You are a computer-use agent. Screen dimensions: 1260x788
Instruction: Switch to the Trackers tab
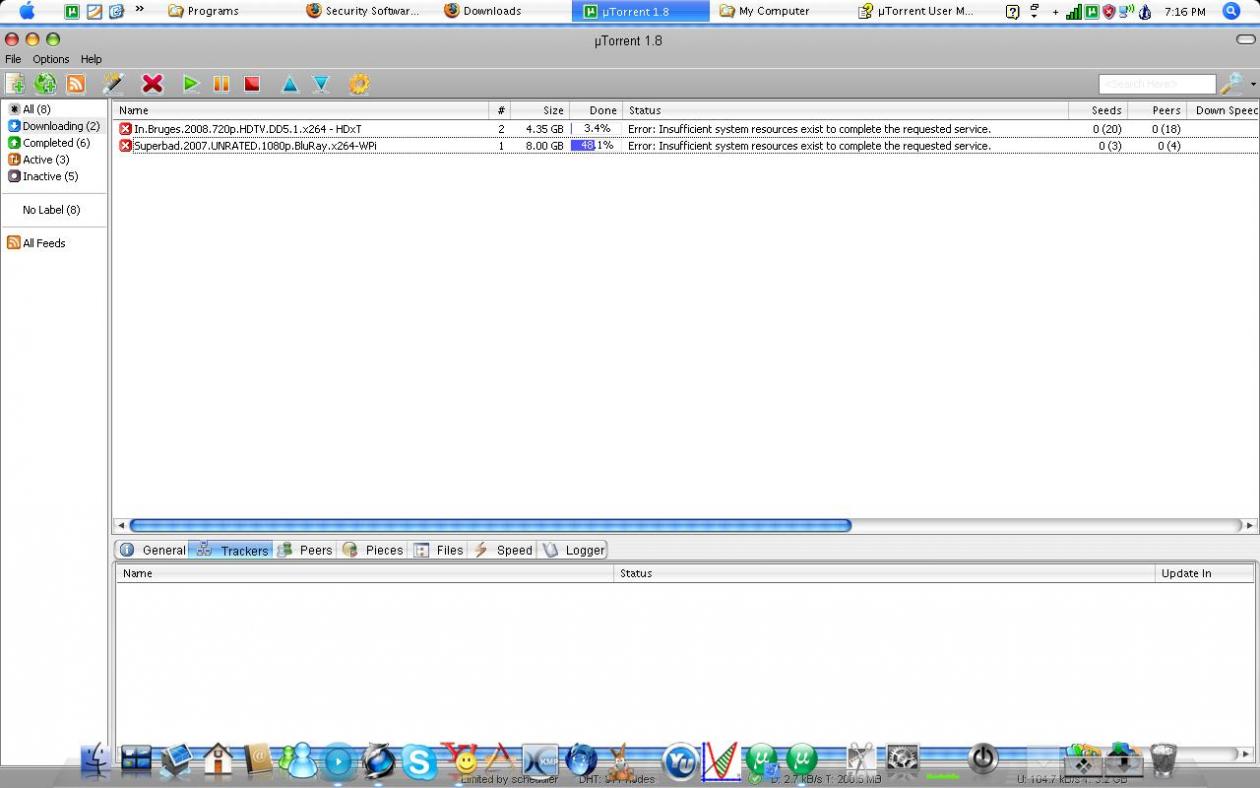coord(231,550)
